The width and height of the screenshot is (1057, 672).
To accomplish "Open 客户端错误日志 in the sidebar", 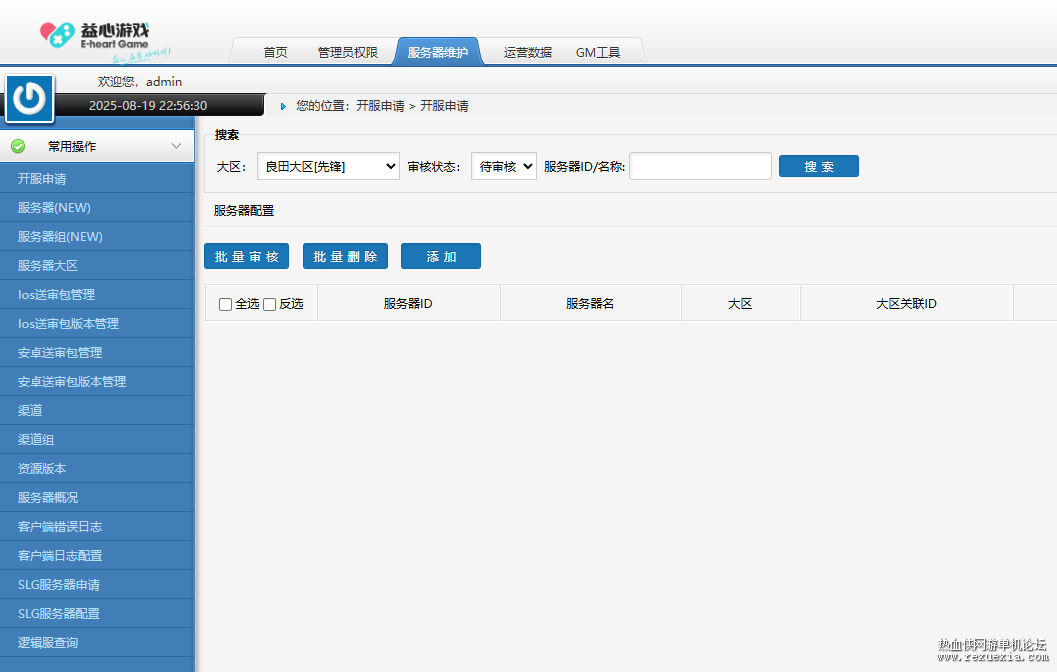I will coord(97,526).
